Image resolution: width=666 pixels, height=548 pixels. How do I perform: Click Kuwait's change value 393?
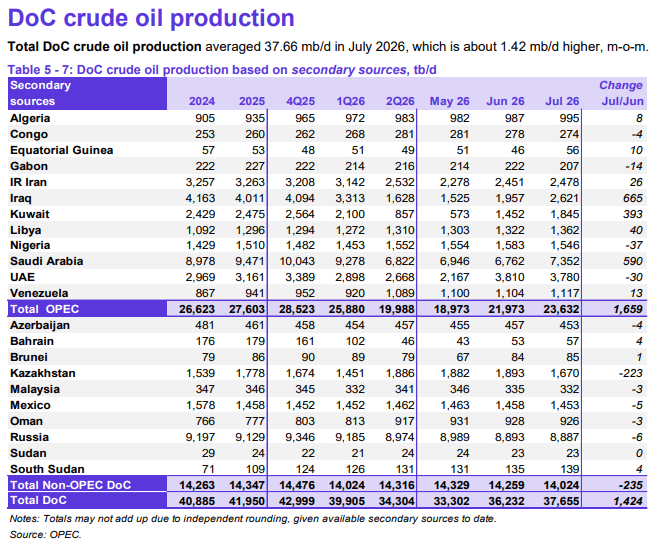point(633,214)
